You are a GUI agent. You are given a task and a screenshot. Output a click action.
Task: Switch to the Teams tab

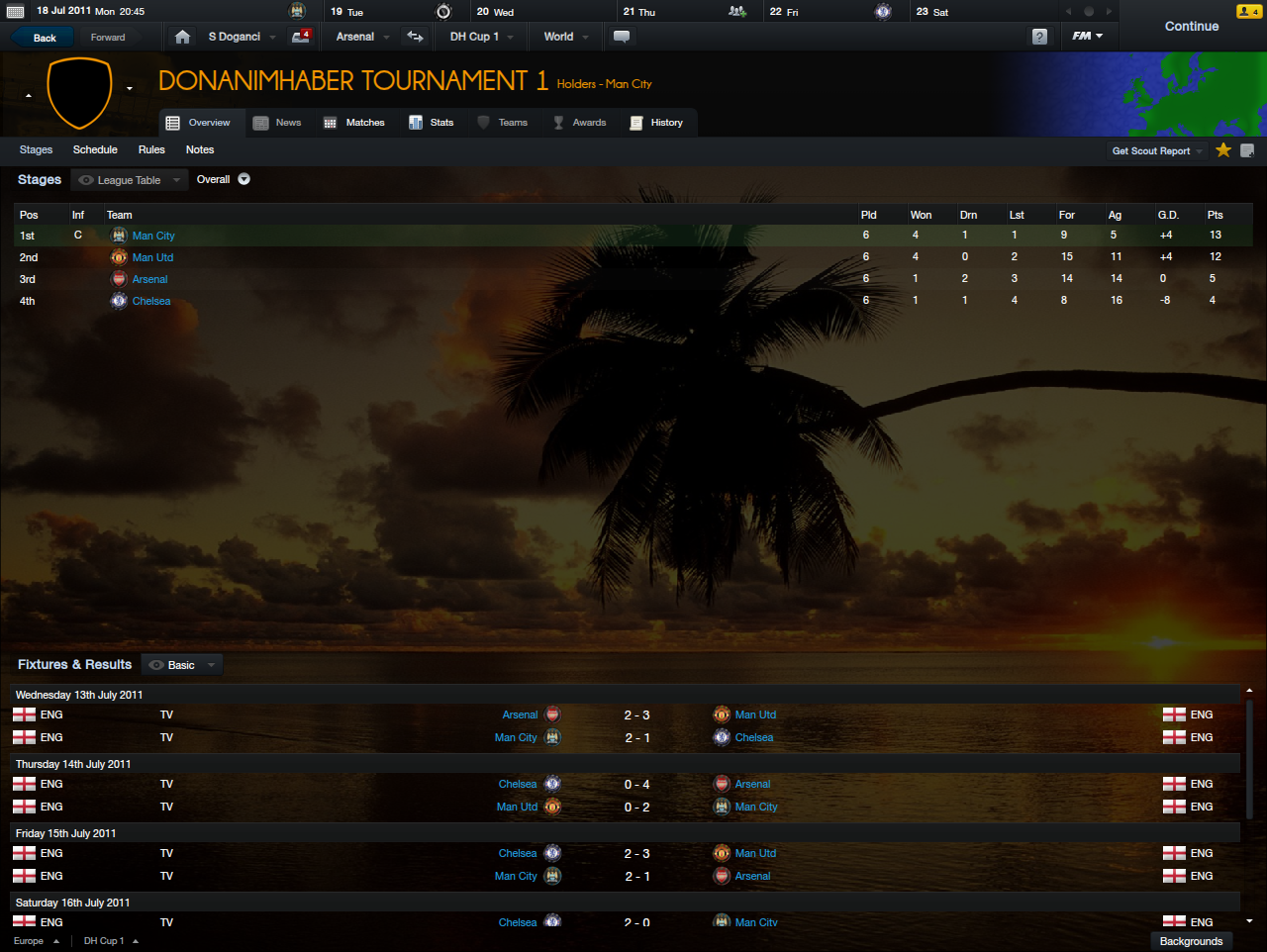click(x=503, y=123)
